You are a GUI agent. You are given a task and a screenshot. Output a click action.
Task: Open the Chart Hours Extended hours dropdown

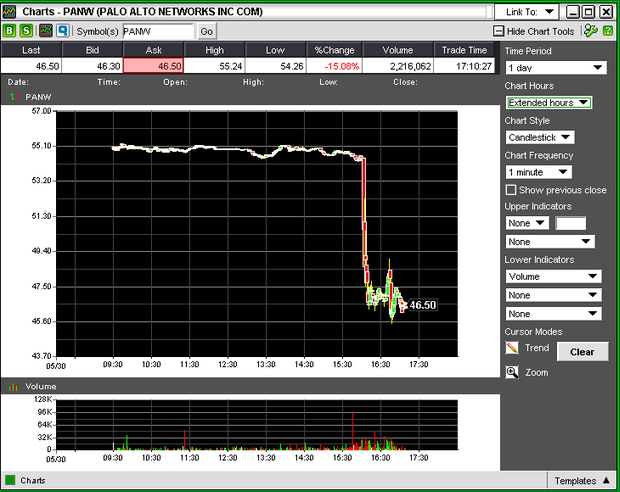click(x=549, y=103)
